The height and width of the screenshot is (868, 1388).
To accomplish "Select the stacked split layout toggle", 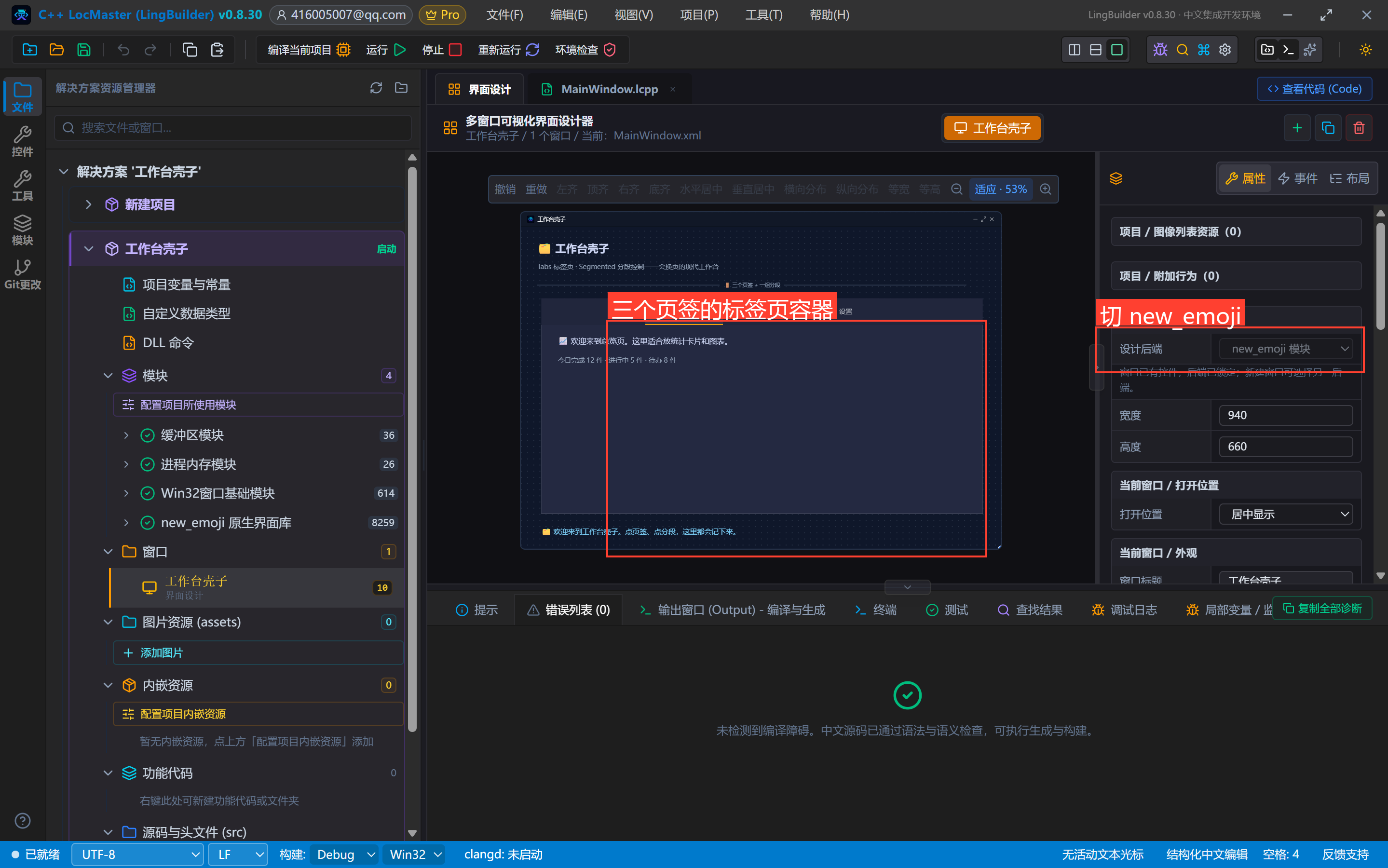I will pos(1095,50).
